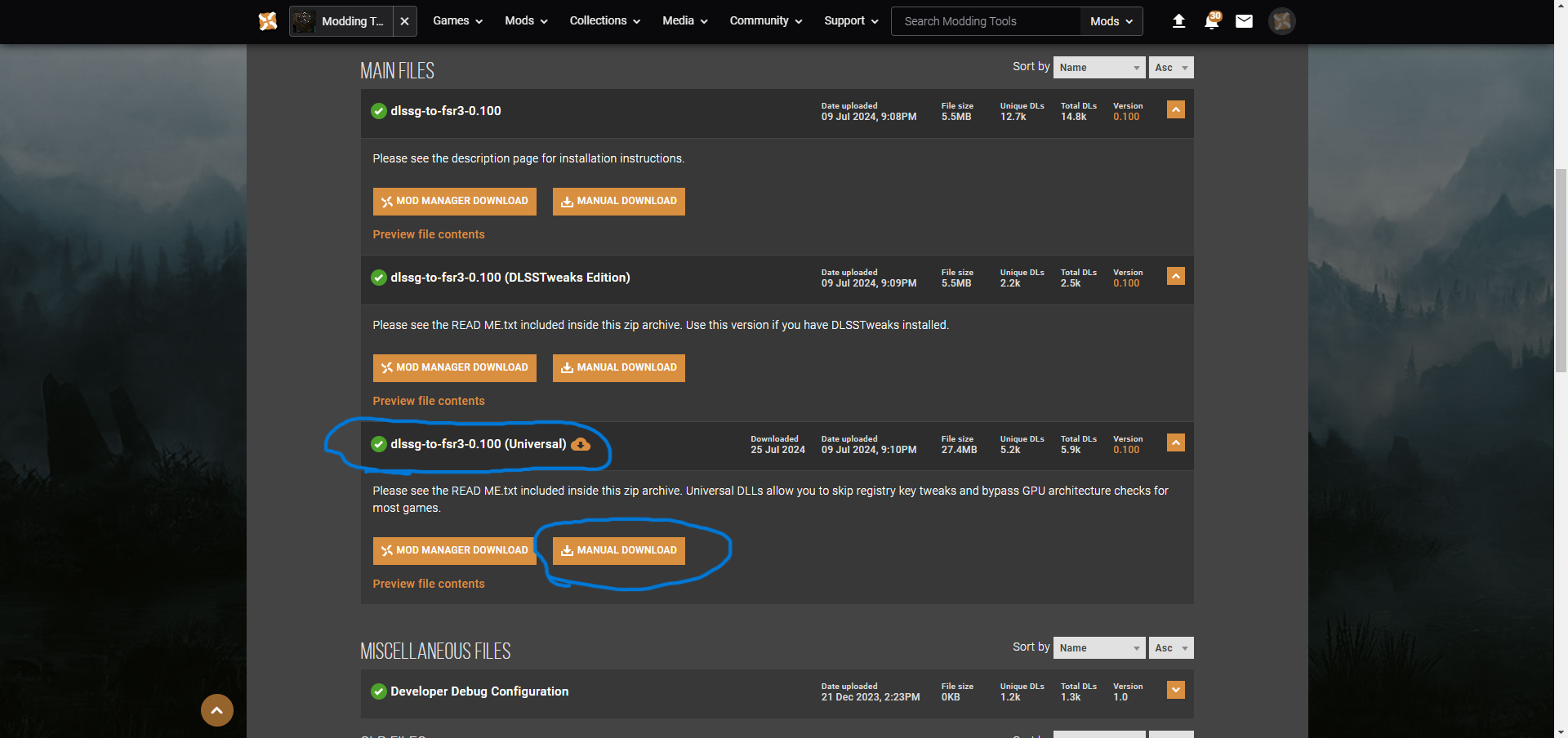The height and width of the screenshot is (738, 1568).
Task: Click scrollbar down arrow
Action: tap(1561, 731)
